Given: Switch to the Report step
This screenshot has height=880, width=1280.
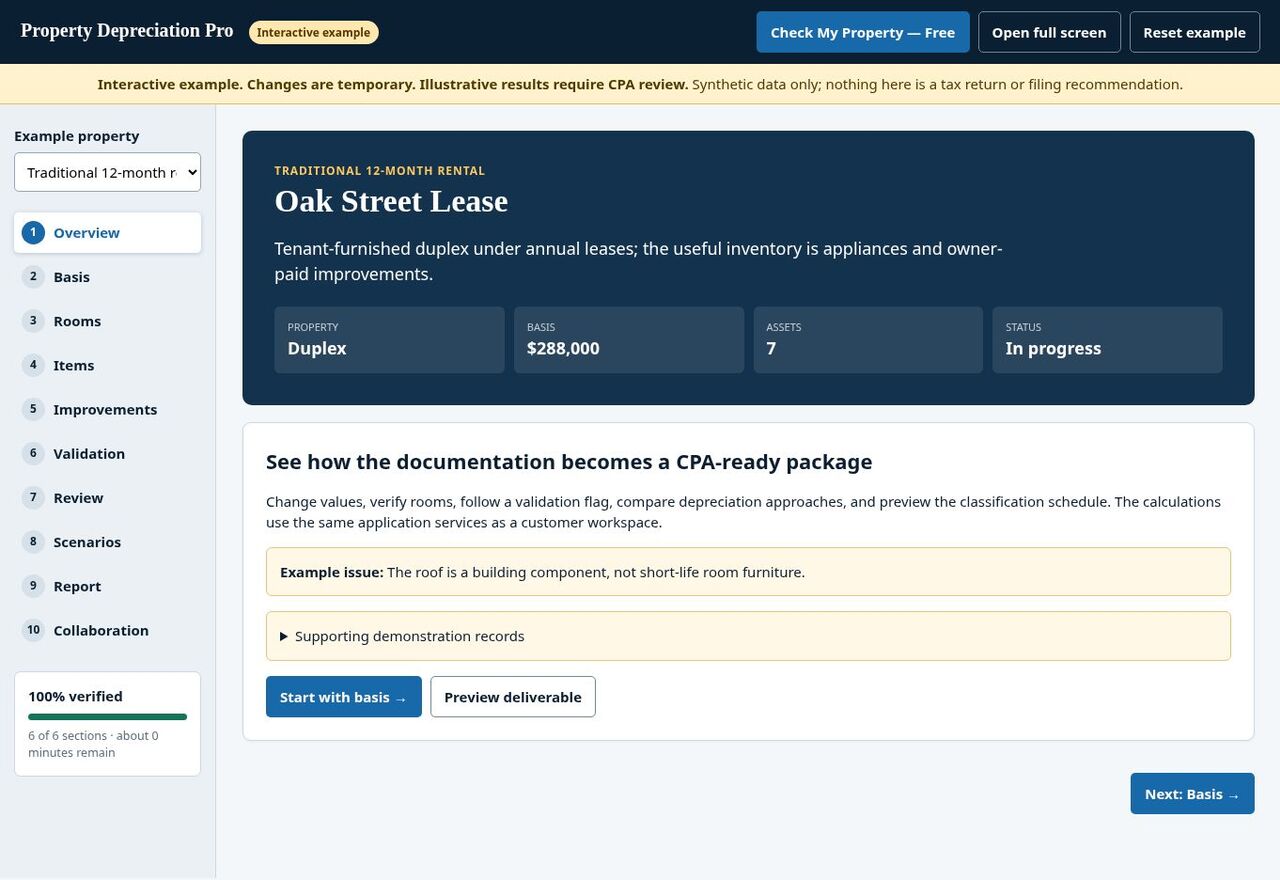Looking at the screenshot, I should coord(107,585).
